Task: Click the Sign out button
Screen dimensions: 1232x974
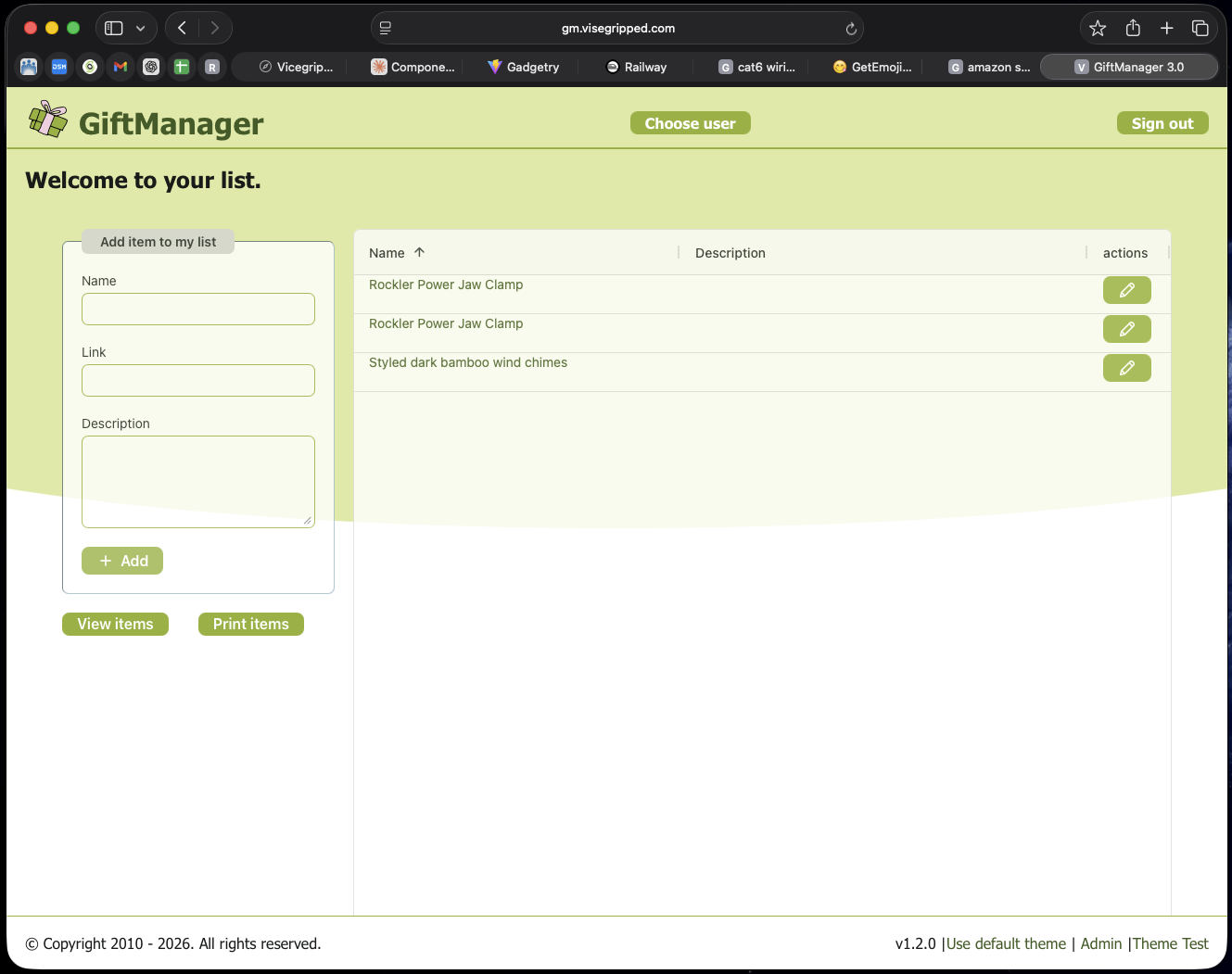Action: click(1162, 123)
